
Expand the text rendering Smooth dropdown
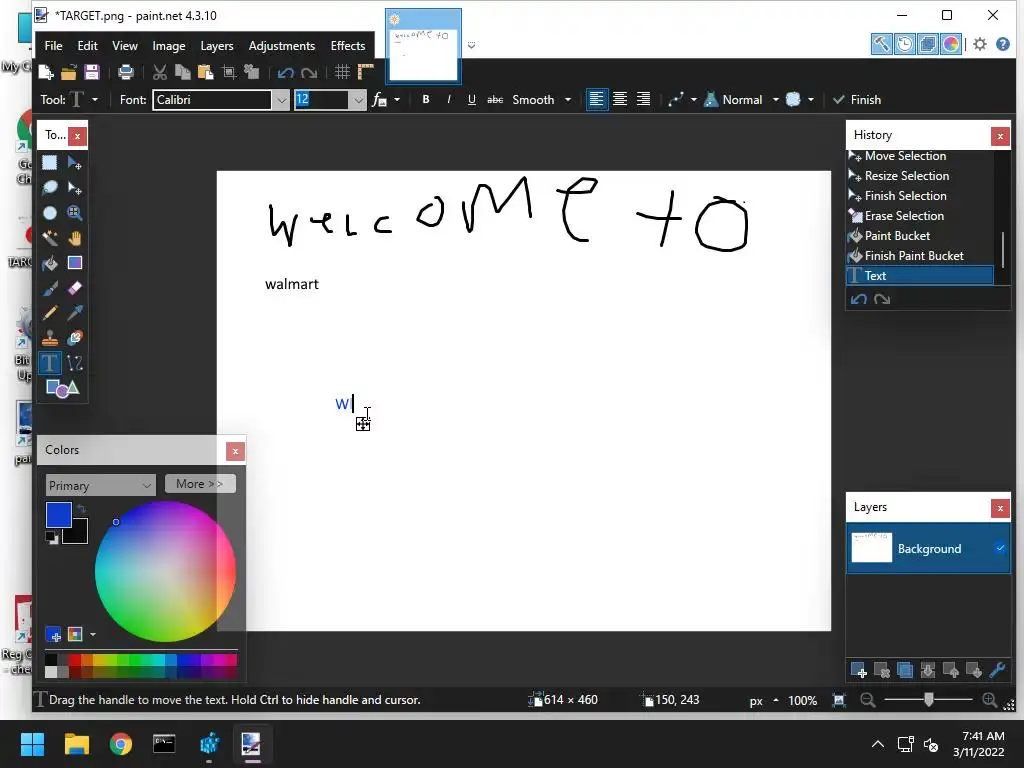pos(568,100)
